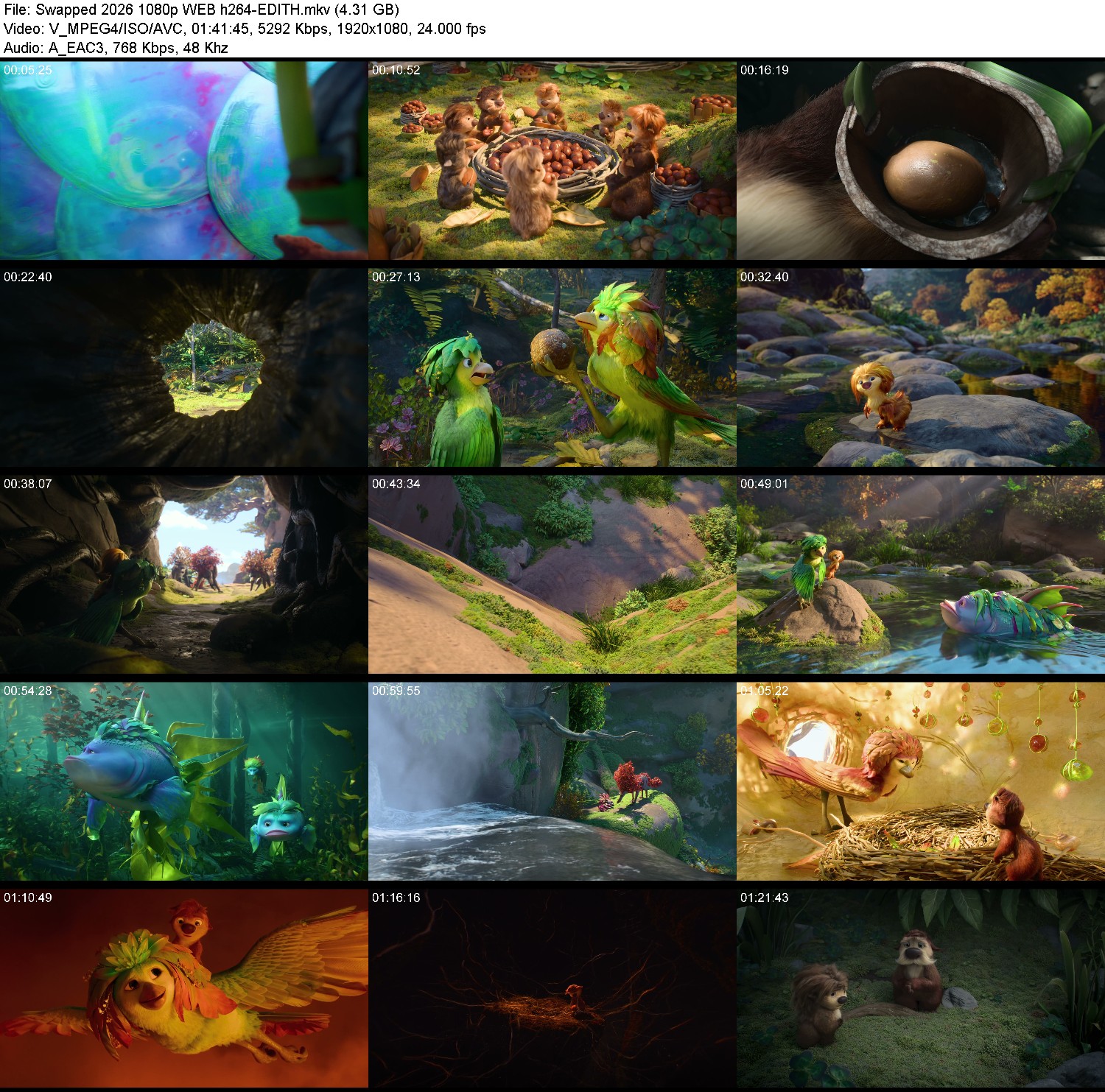Select thumbnail of two beavers on moss

coord(921,987)
